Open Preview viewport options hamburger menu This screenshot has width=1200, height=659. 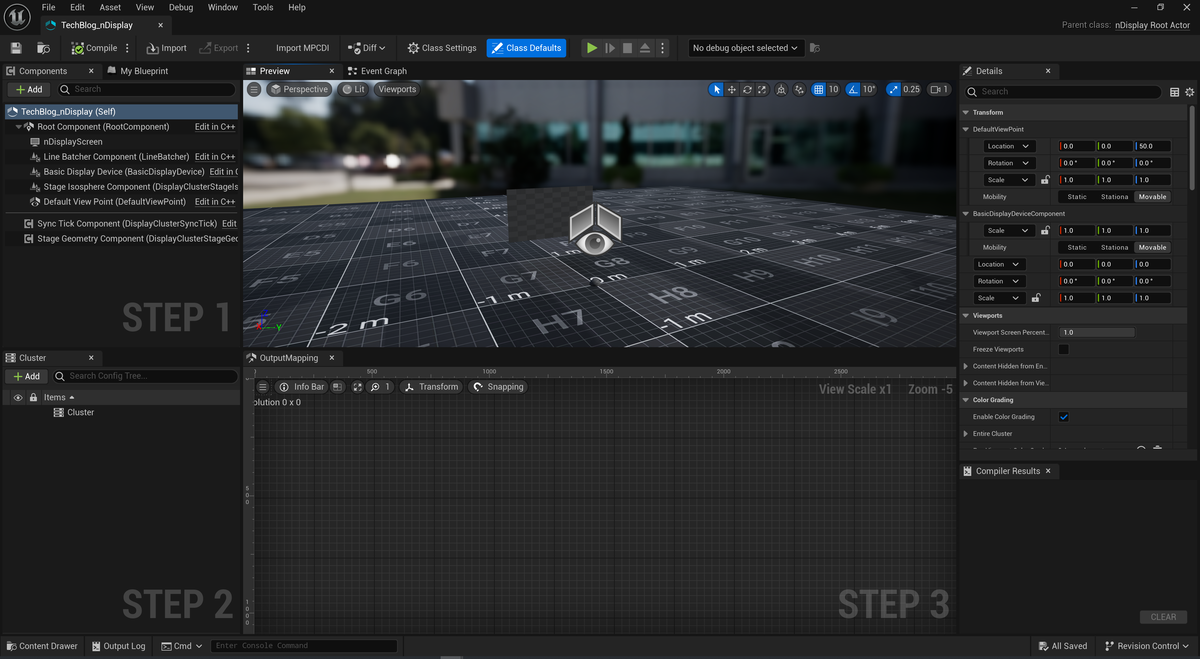click(254, 89)
